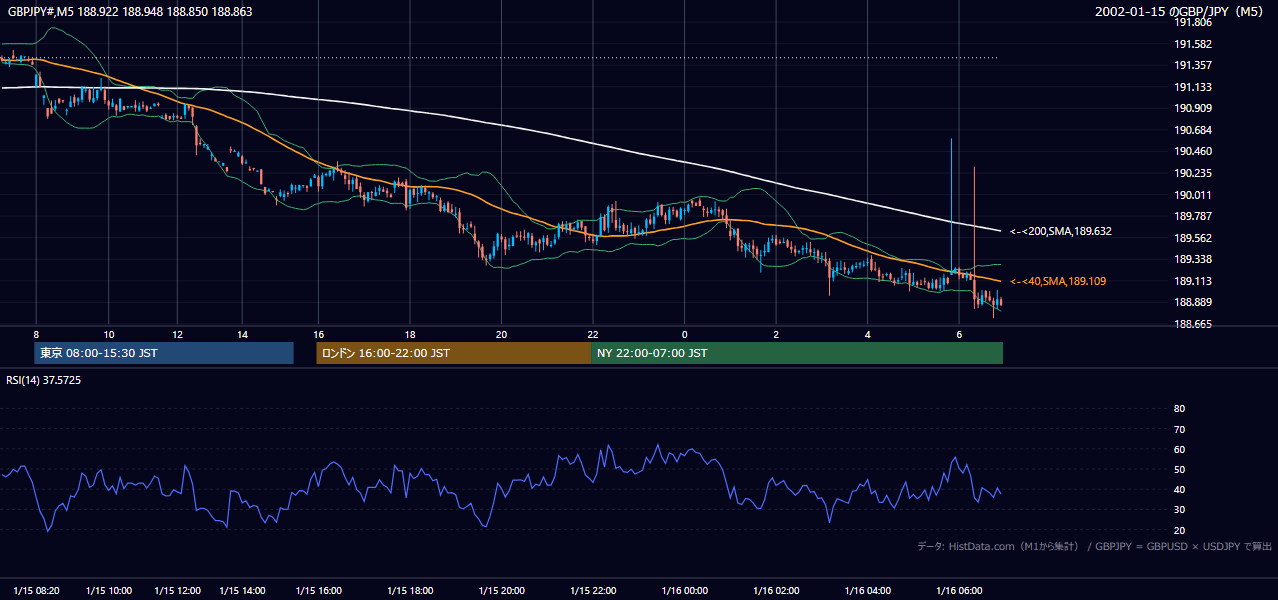Click the hour tick label 2 on the upper chart axis
Screen dimensions: 1278x600
[776, 334]
